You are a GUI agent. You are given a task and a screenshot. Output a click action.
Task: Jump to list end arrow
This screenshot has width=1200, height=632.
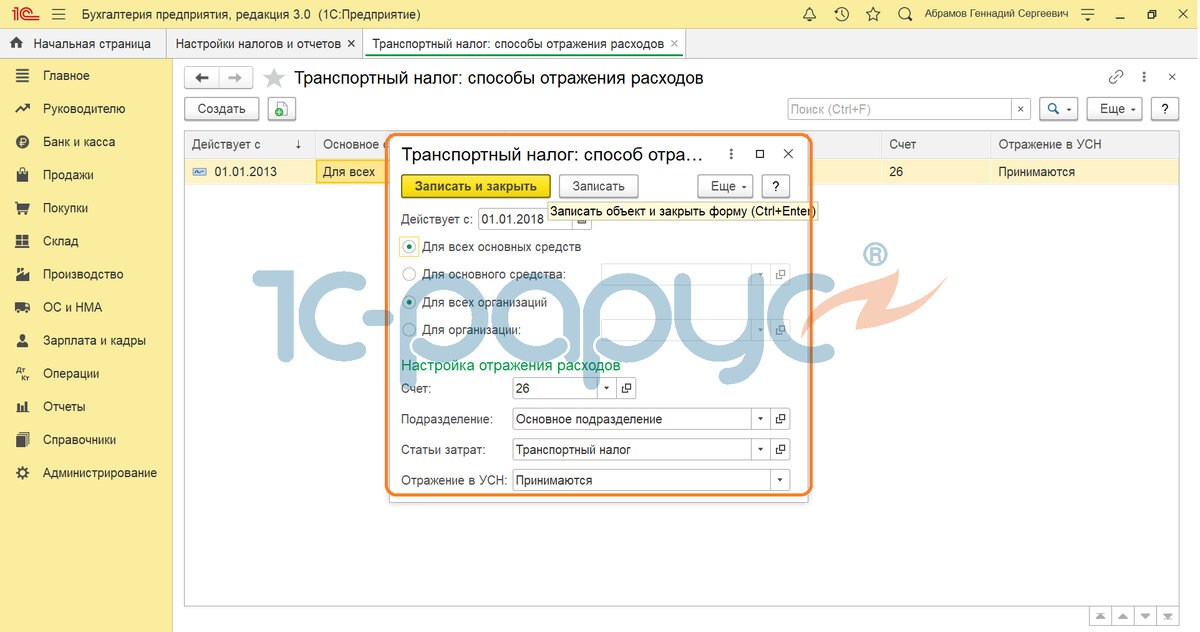point(1169,616)
